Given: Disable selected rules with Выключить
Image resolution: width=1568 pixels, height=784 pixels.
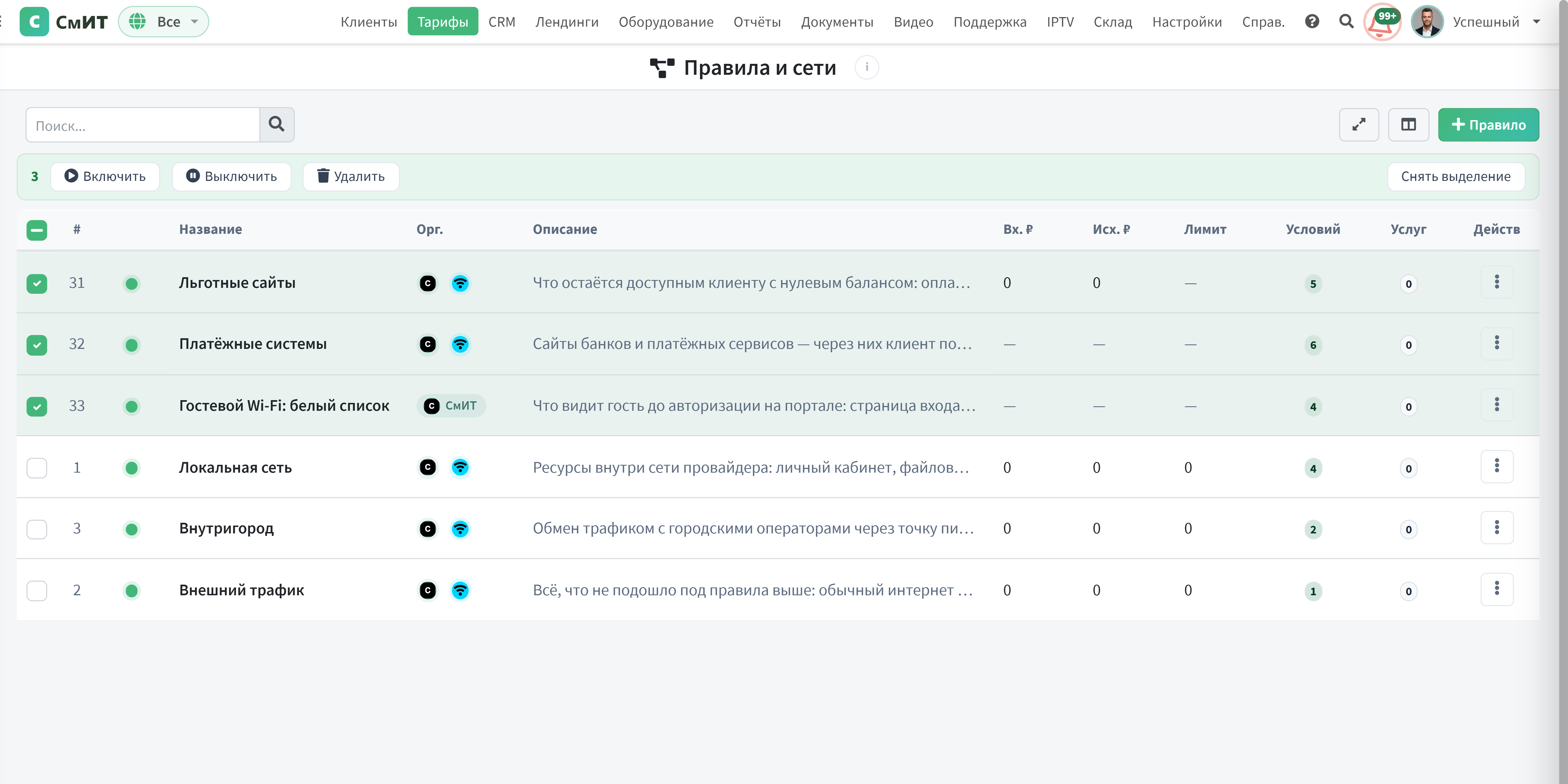Looking at the screenshot, I should [231, 176].
